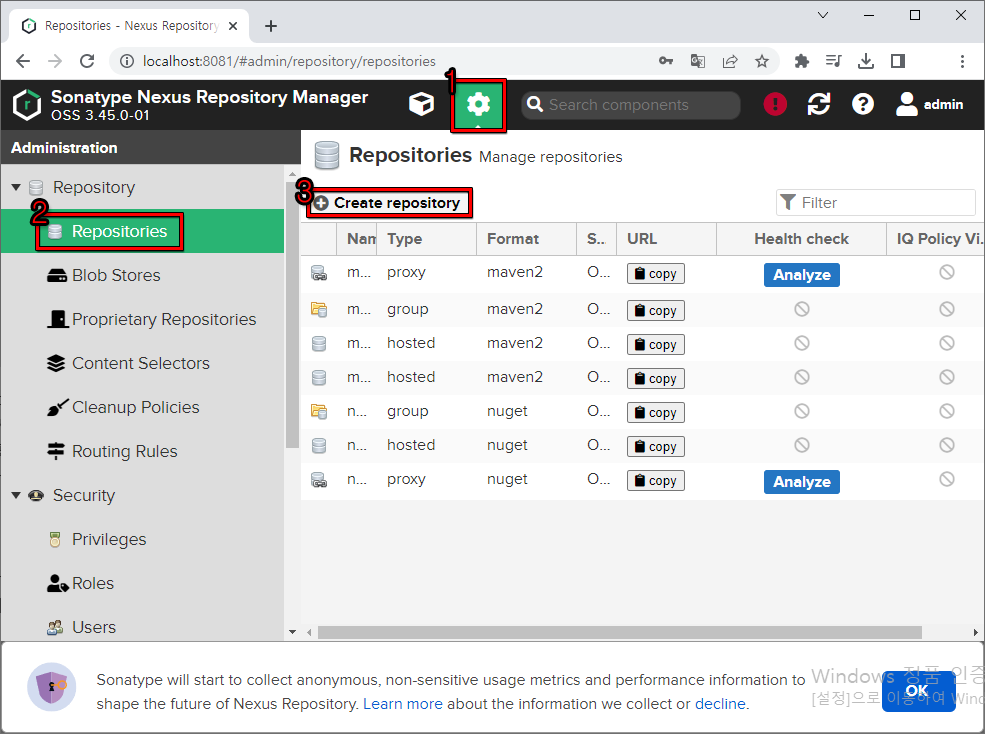Toggle the browser side panel icon
Viewport: 985px width, 734px height.
tap(898, 61)
